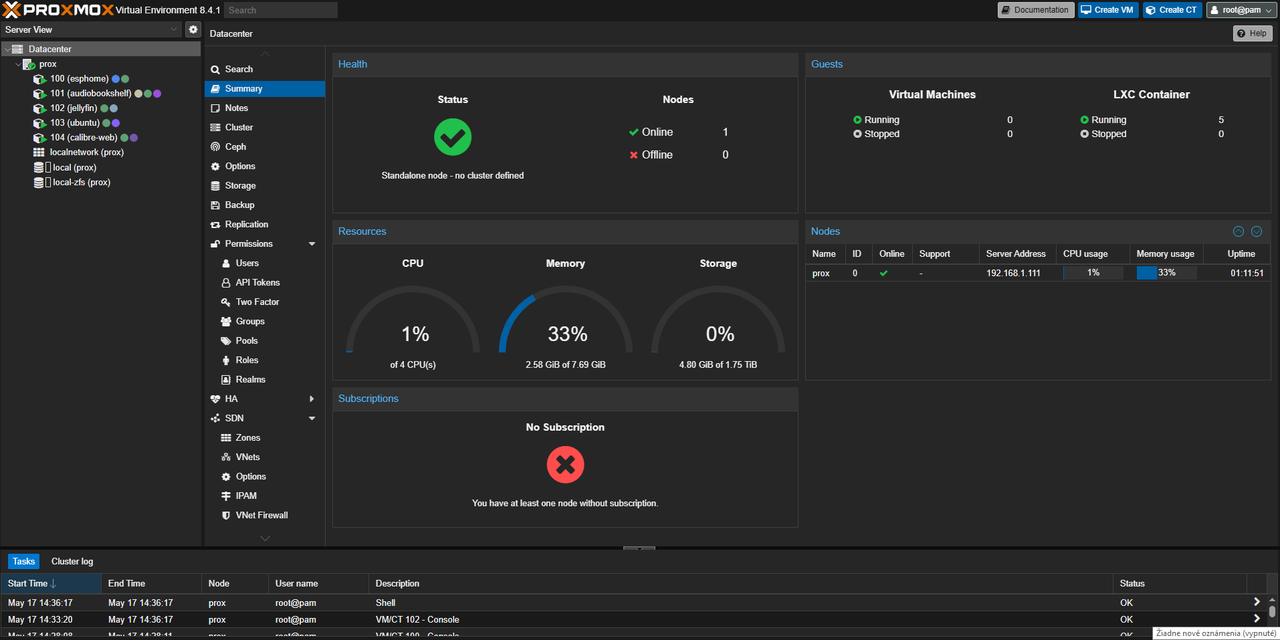1280x640 pixels.
Task: Click the menu down-arrow below VNet Firewall
Action: click(x=264, y=538)
